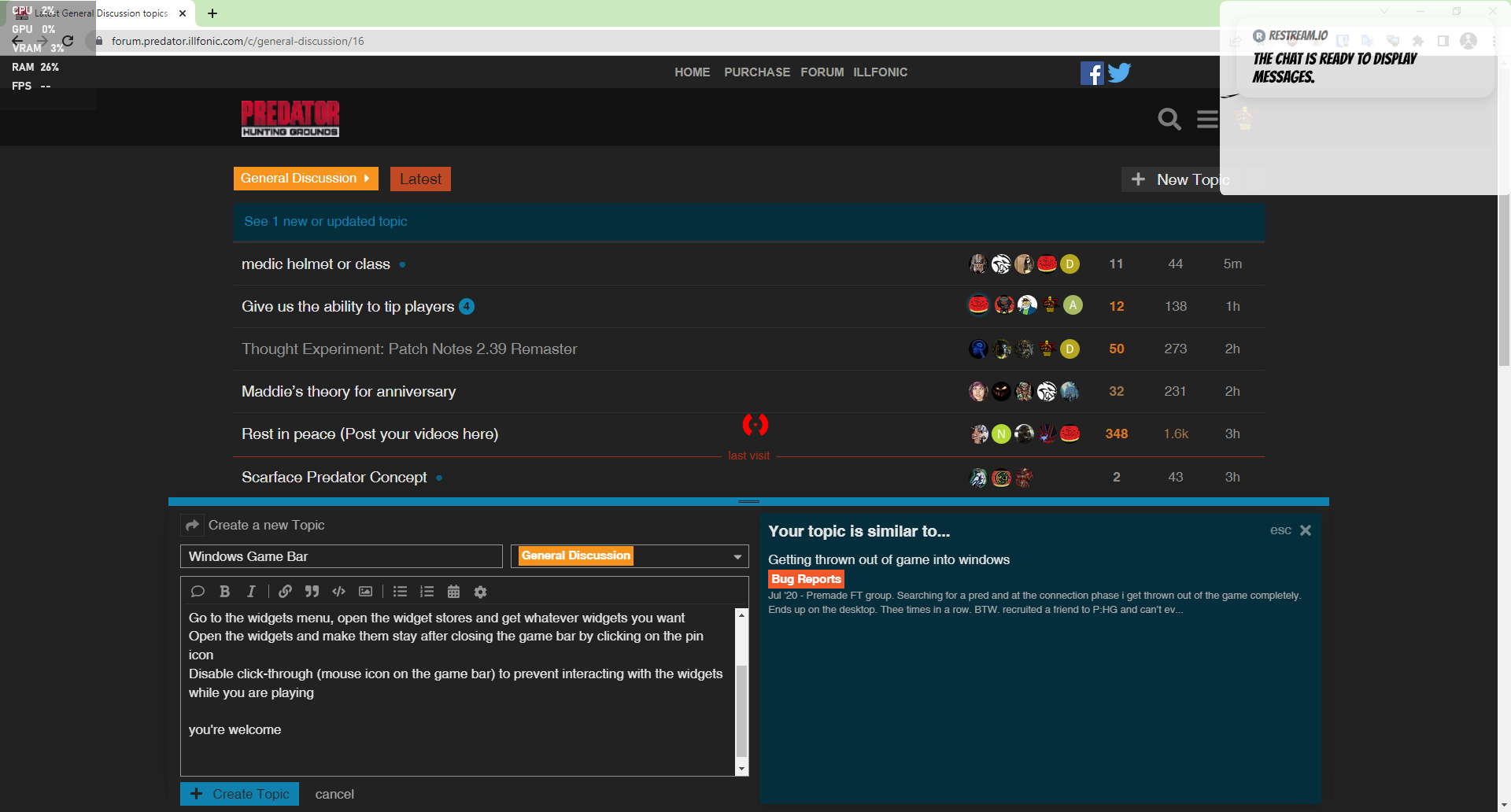Screen dimensions: 1511x812
Task: Open the 'medic helmet or class' topic
Action: (x=316, y=264)
